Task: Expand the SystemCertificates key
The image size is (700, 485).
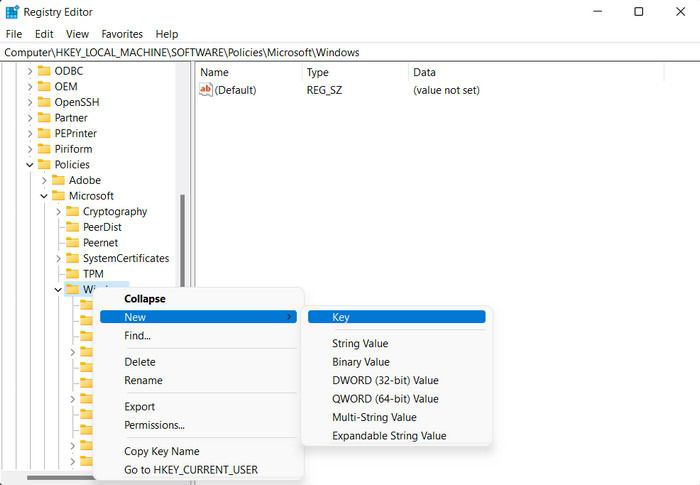Action: [58, 259]
